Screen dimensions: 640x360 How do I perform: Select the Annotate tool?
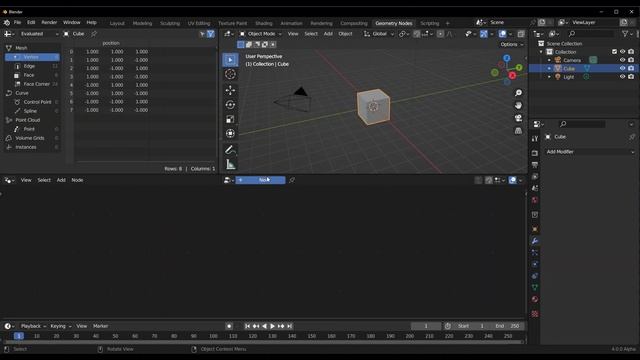point(230,150)
